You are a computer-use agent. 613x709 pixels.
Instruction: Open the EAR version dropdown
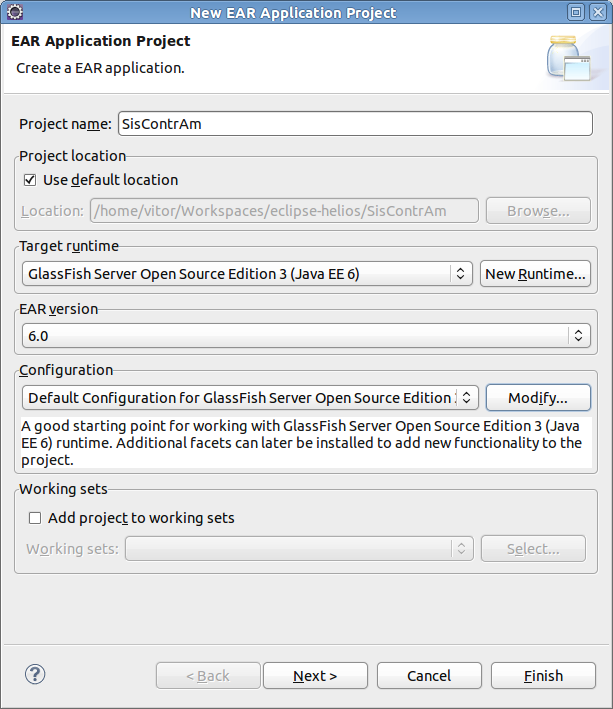tap(306, 336)
